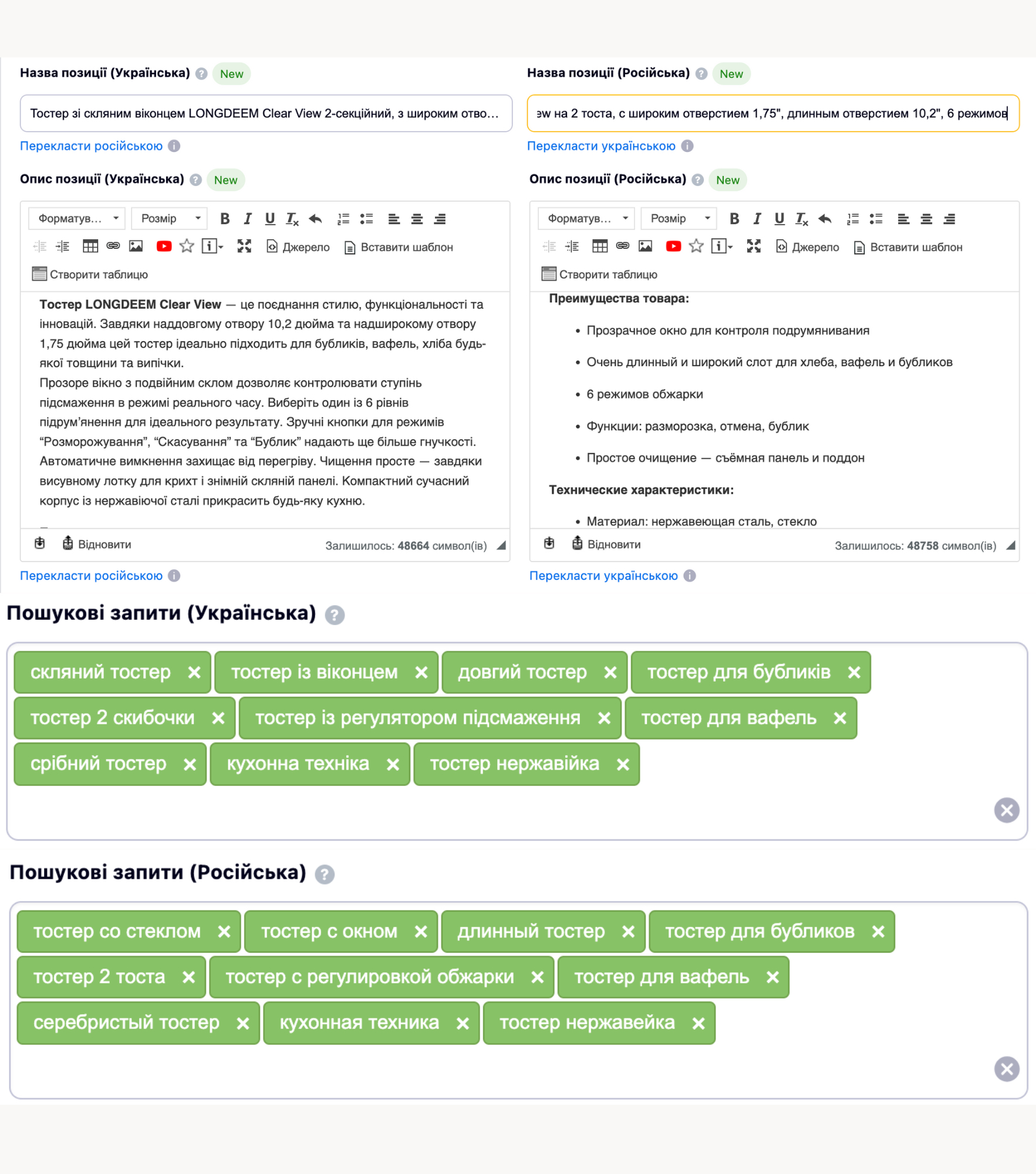The height and width of the screenshot is (1174, 1036).
Task: Remove the 'тостер с окном' tag
Action: [x=421, y=932]
